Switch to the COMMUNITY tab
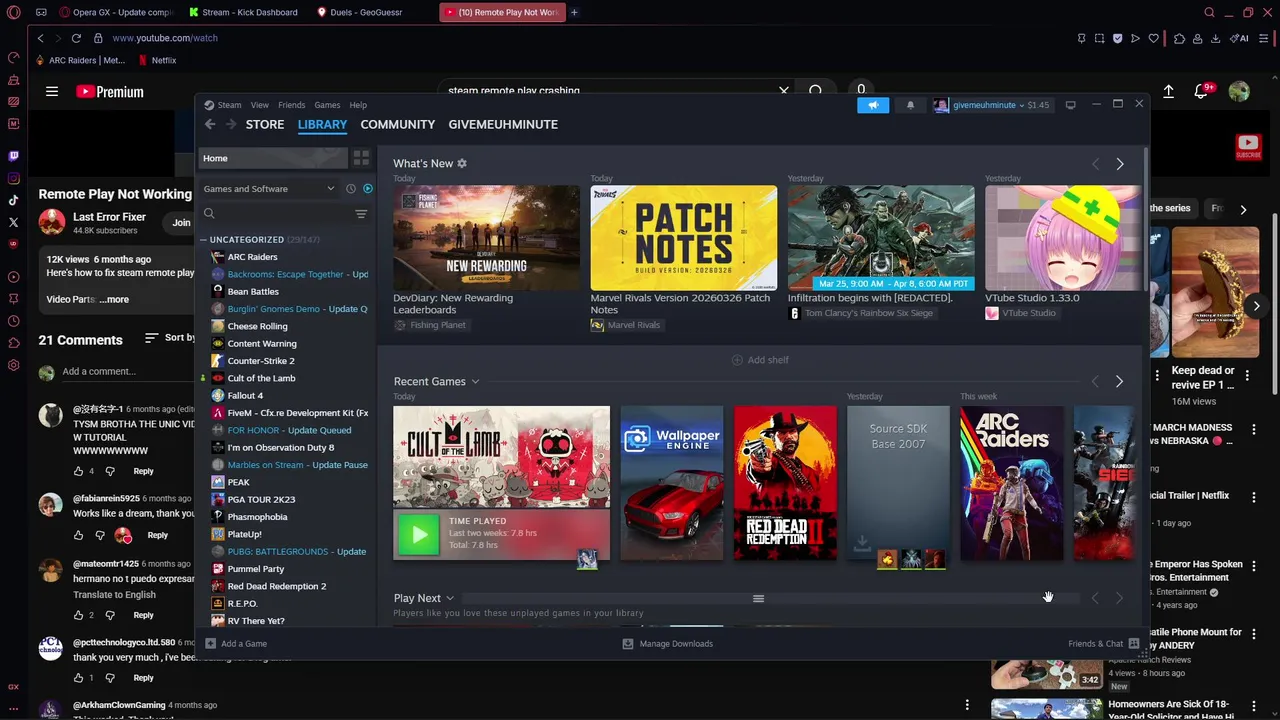The height and width of the screenshot is (720, 1280). click(x=398, y=124)
